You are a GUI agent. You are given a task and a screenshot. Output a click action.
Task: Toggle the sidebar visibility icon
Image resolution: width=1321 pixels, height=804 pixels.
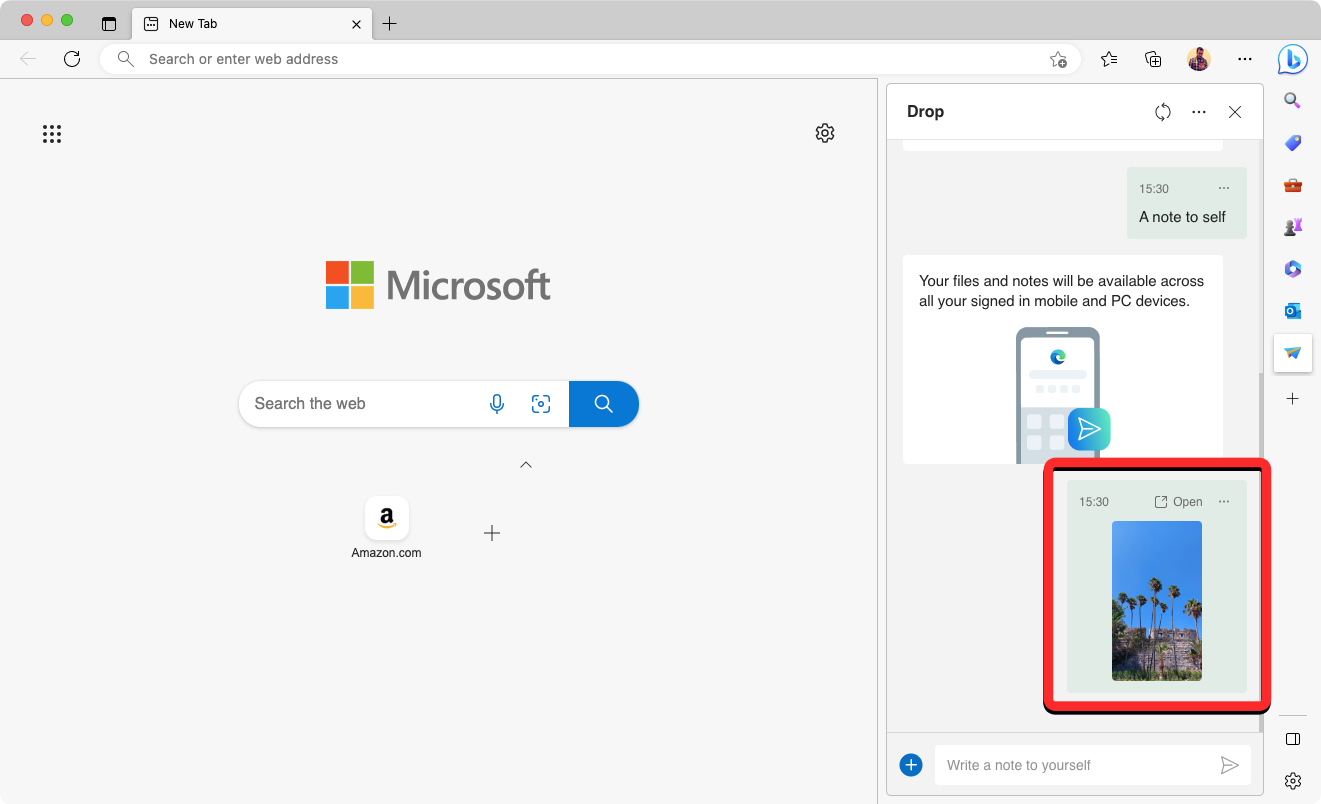[x=1292, y=739]
